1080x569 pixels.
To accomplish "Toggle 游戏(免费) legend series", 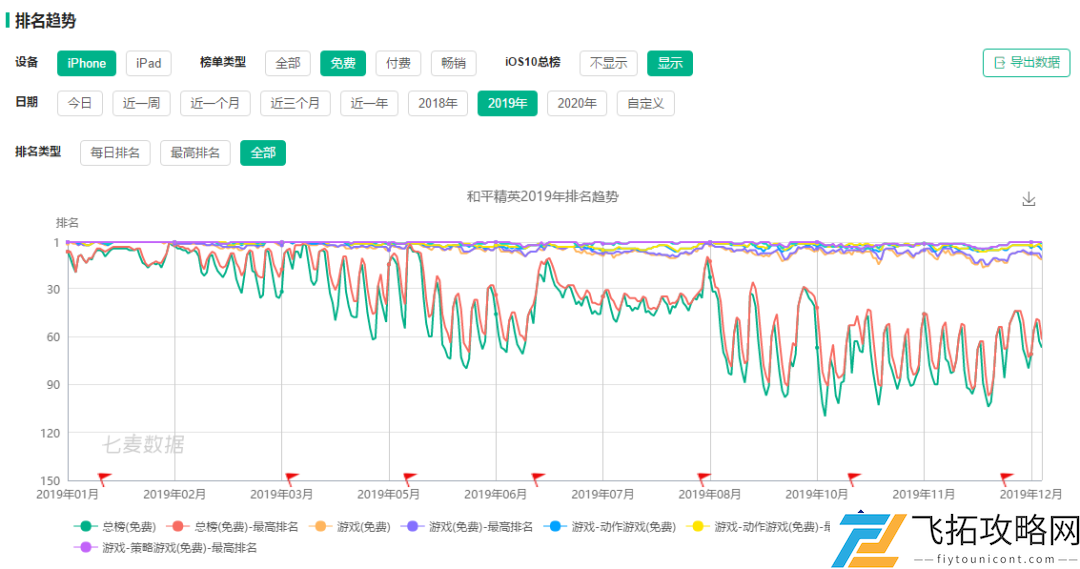I will pyautogui.click(x=351, y=526).
